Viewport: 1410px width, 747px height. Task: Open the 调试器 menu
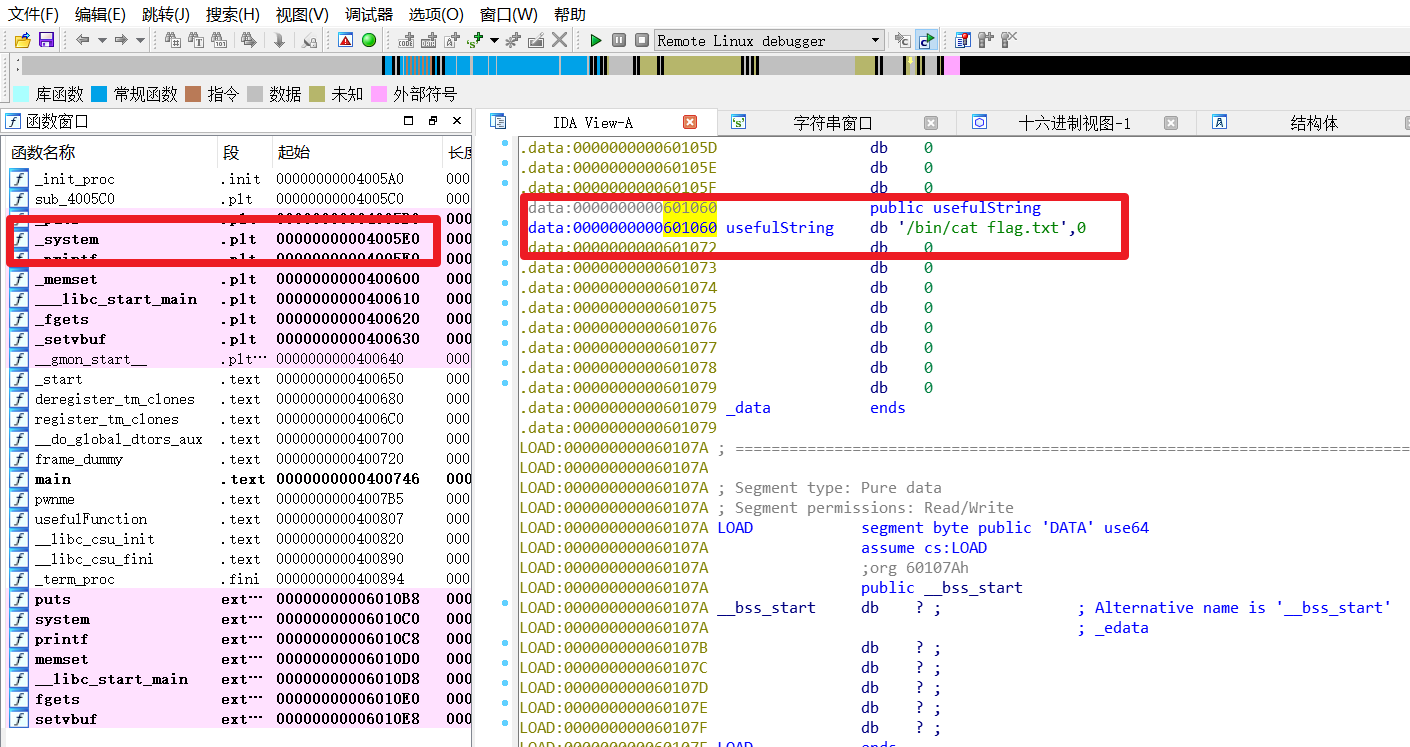[369, 14]
